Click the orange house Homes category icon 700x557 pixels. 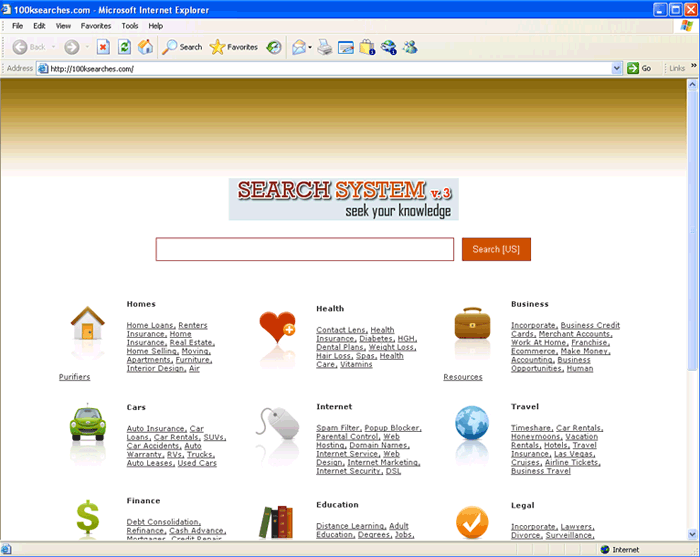click(x=88, y=325)
